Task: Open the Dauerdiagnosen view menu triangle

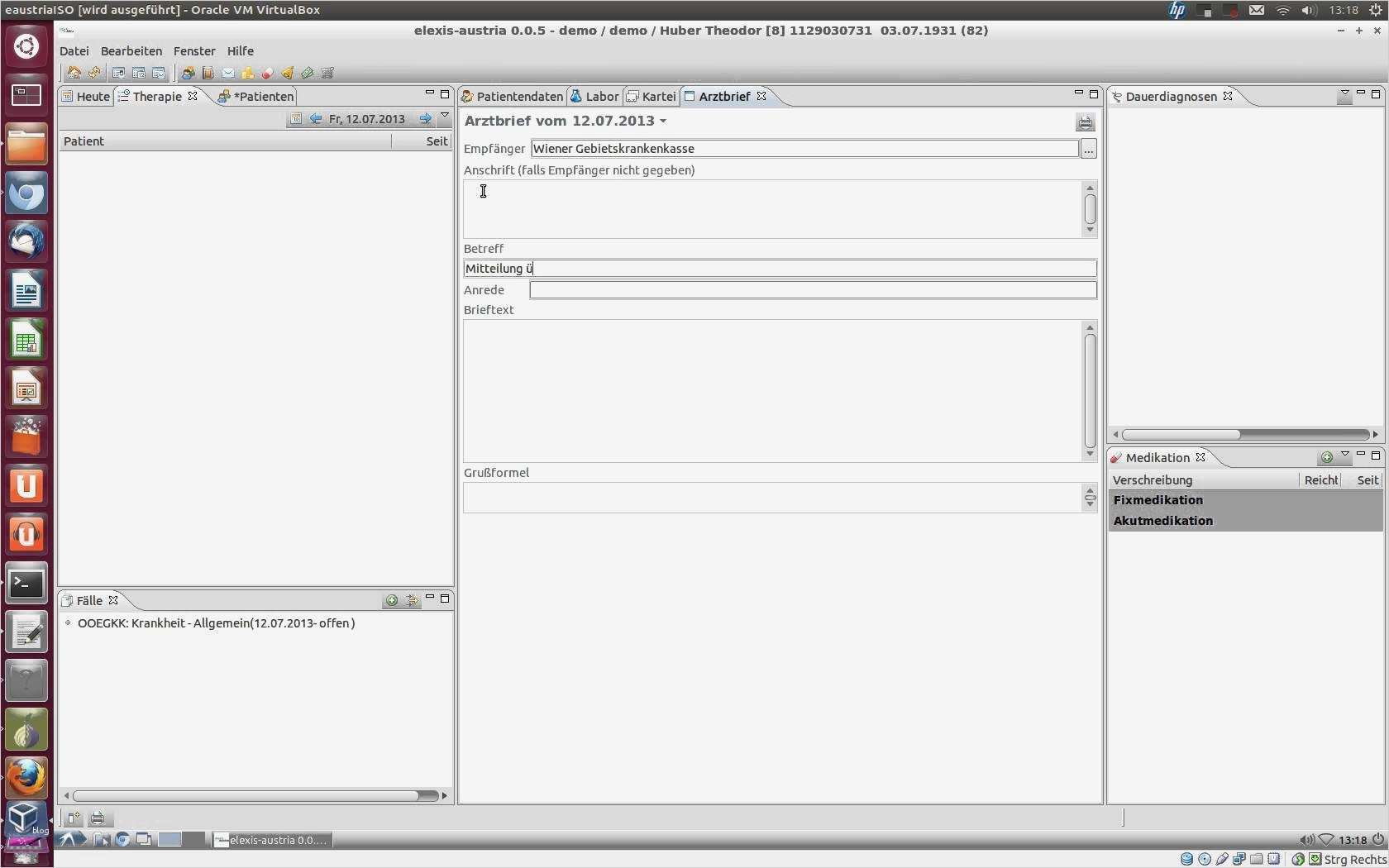Action: 1345,93
